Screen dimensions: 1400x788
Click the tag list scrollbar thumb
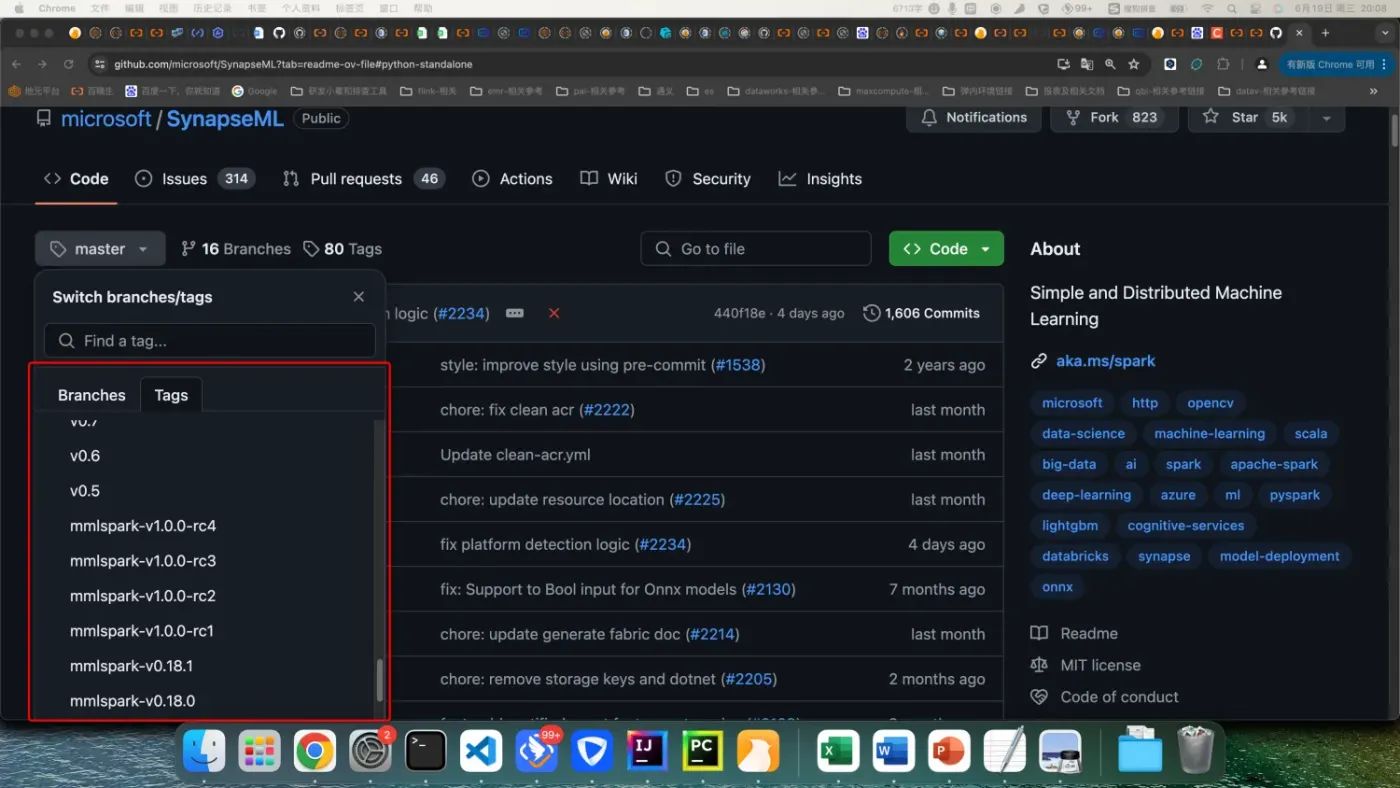coord(379,680)
